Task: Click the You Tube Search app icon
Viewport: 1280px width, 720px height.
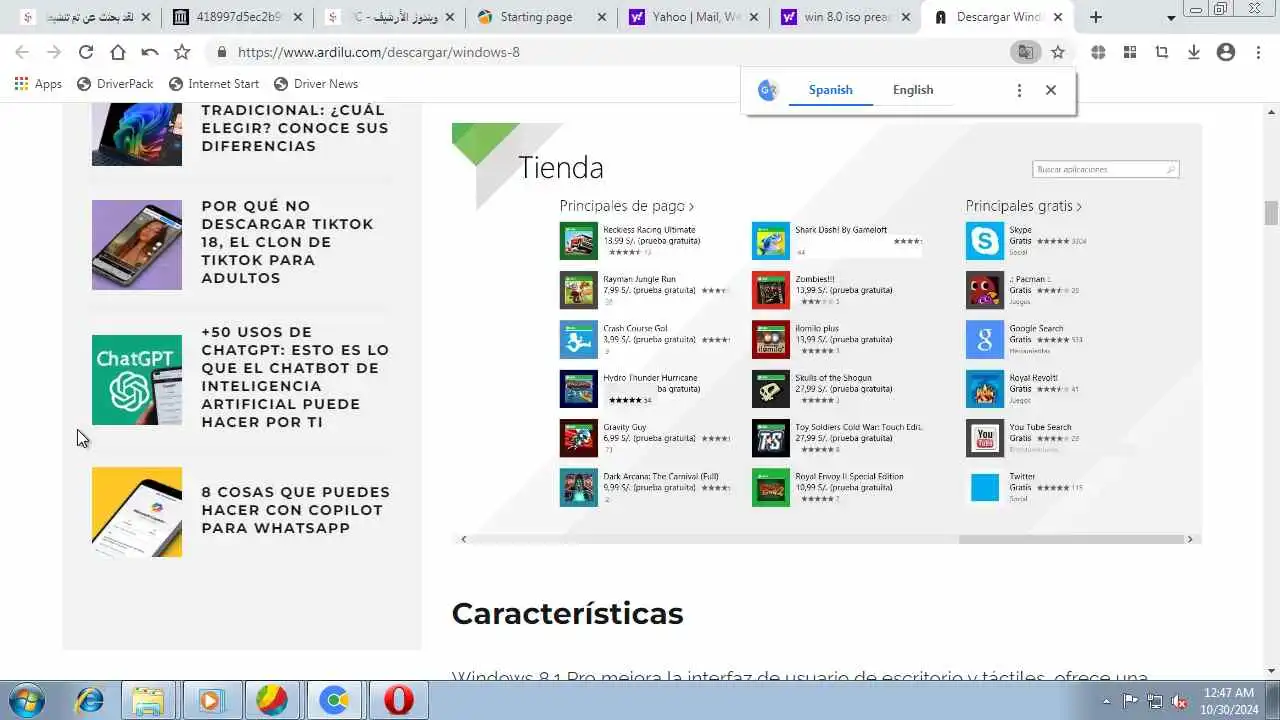Action: (985, 438)
